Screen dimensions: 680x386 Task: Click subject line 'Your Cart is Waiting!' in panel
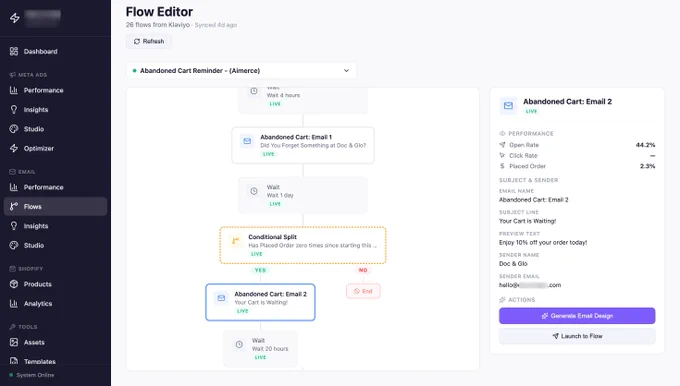pyautogui.click(x=527, y=221)
